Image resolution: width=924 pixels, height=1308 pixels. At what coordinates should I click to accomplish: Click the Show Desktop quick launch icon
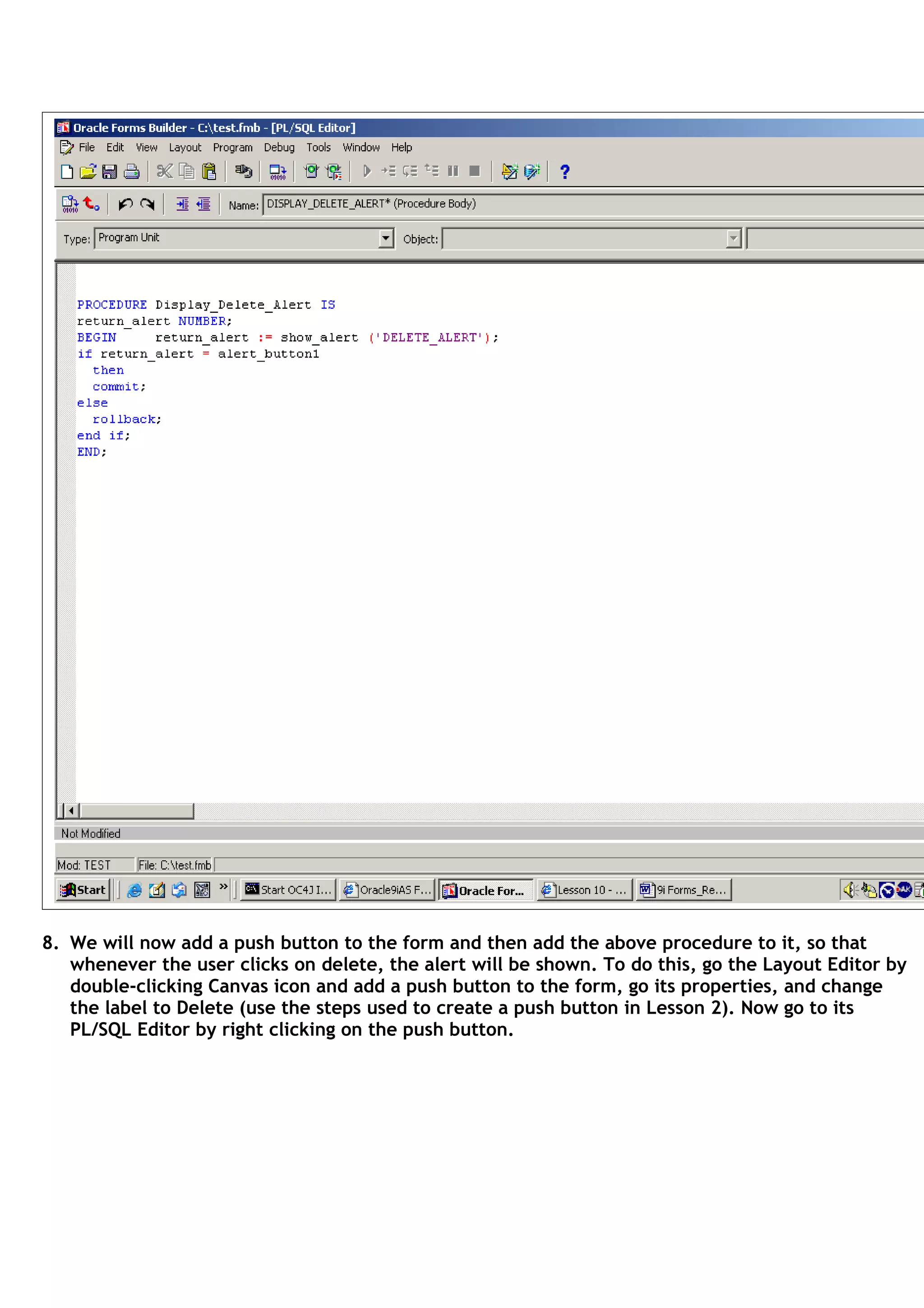[157, 890]
